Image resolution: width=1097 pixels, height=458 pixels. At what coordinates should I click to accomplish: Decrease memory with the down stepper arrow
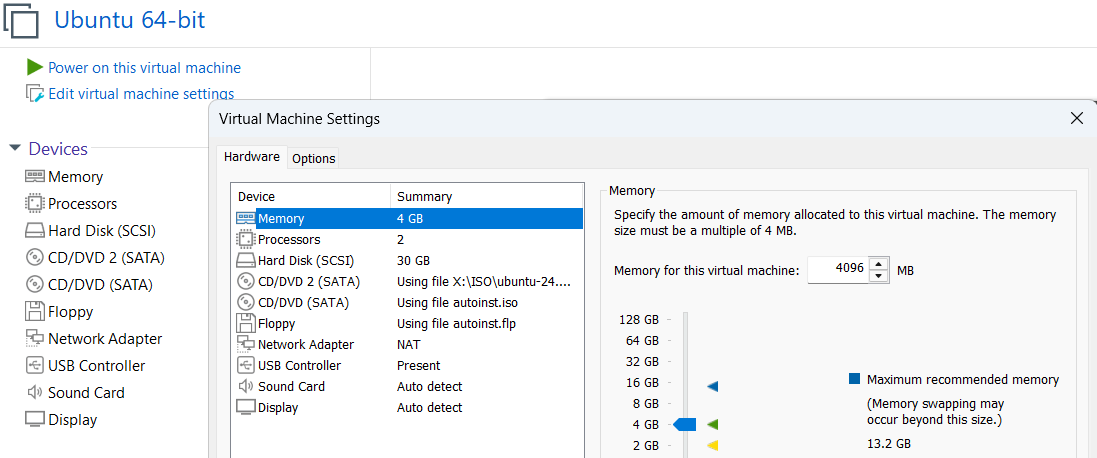tap(878, 276)
